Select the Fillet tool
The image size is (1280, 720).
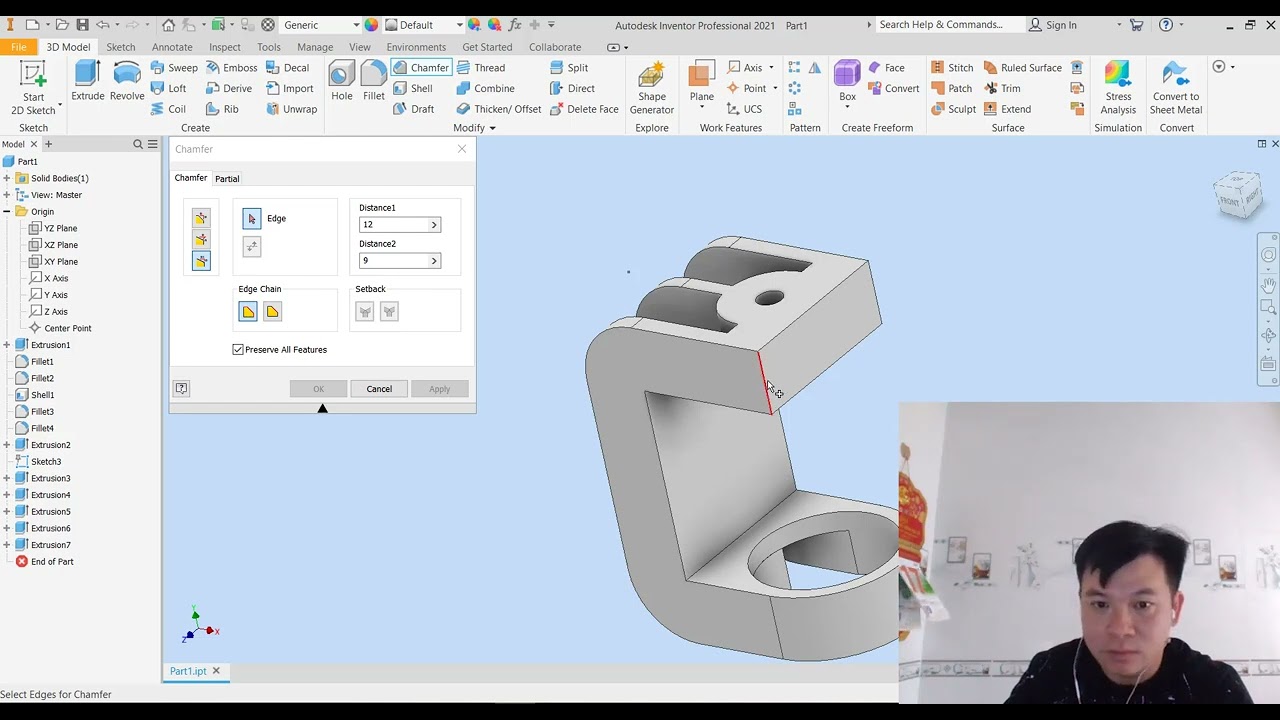pos(373,82)
